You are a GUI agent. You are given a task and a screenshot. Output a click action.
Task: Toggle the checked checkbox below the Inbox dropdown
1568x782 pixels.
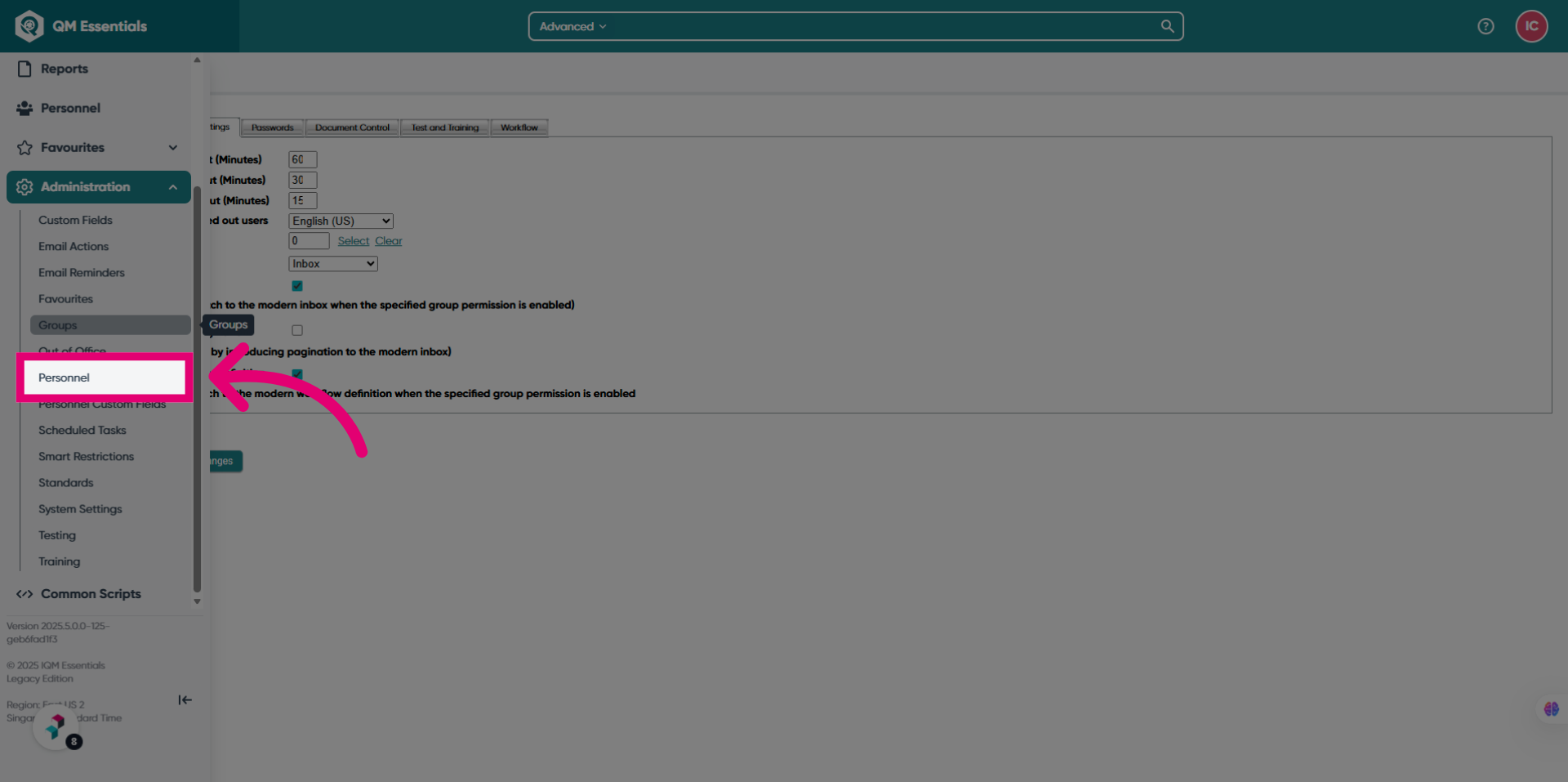[297, 286]
